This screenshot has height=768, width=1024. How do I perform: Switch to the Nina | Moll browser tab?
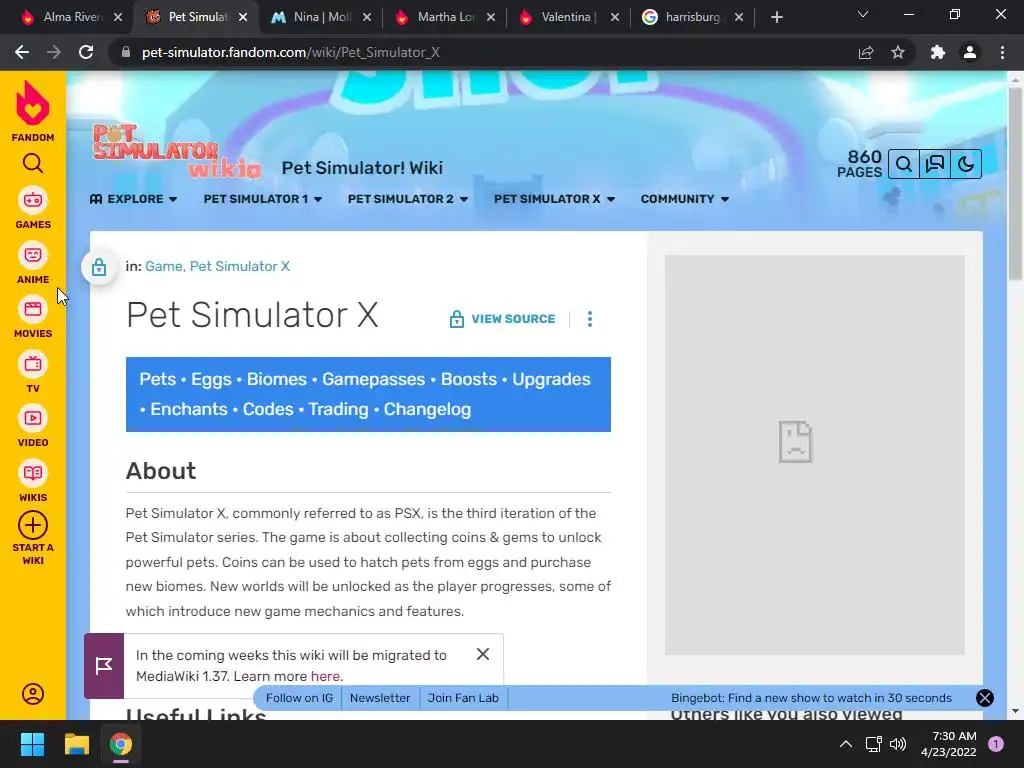click(x=320, y=17)
